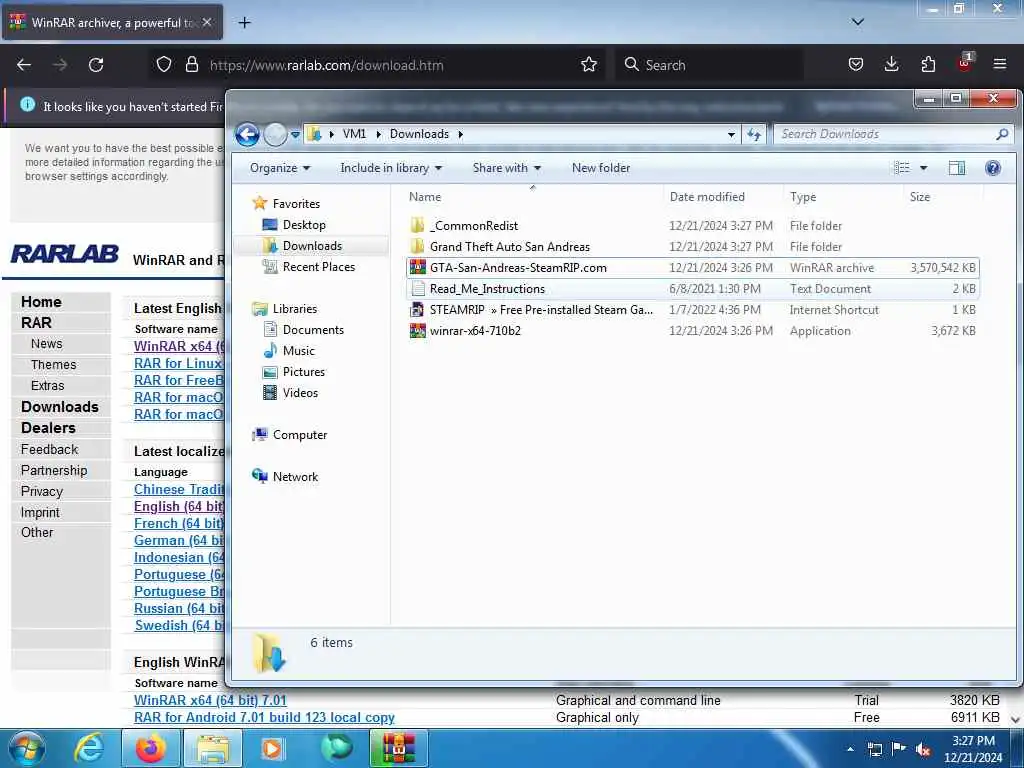
Task: Click WinRAR x64 (64 bit) 7.01 link
Action: (x=210, y=700)
